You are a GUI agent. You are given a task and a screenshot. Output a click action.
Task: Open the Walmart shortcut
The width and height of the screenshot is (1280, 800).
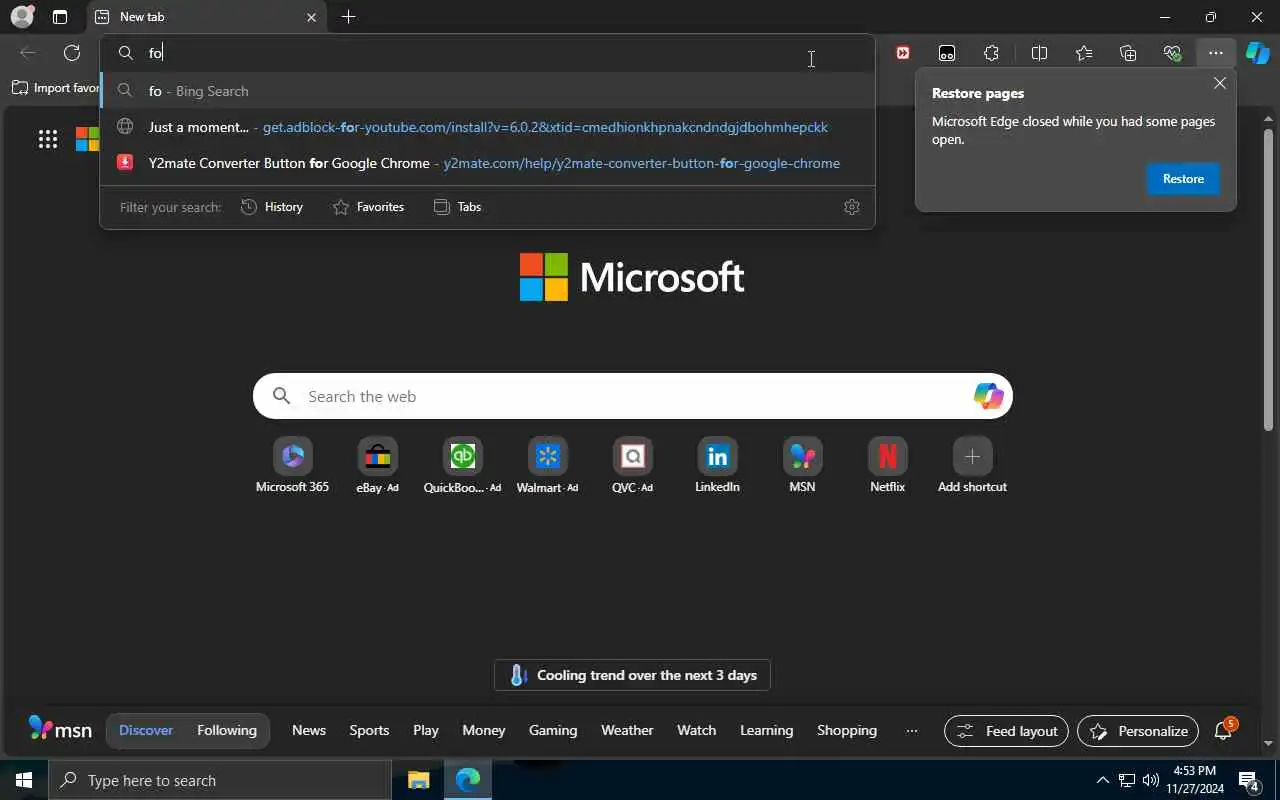pyautogui.click(x=547, y=466)
